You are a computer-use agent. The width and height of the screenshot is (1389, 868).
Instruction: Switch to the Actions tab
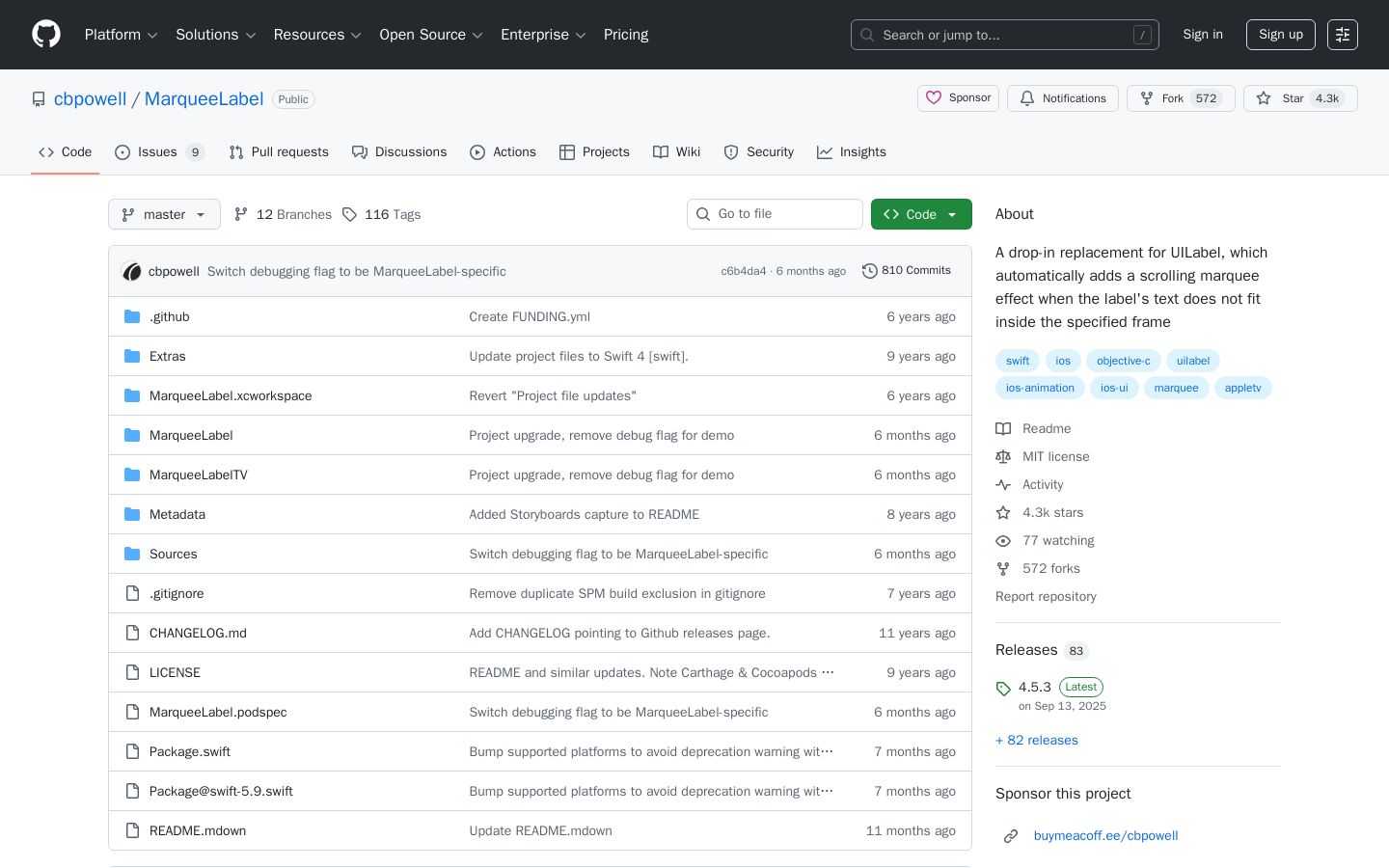pos(503,152)
